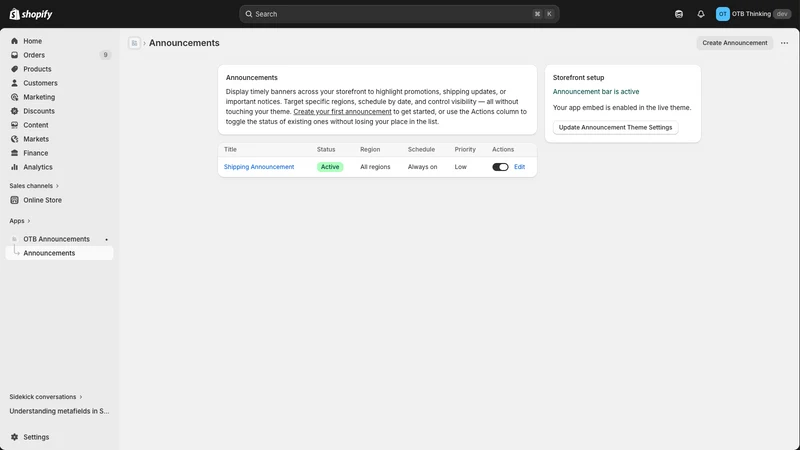Click the Status column header
This screenshot has width=800, height=450.
point(326,149)
